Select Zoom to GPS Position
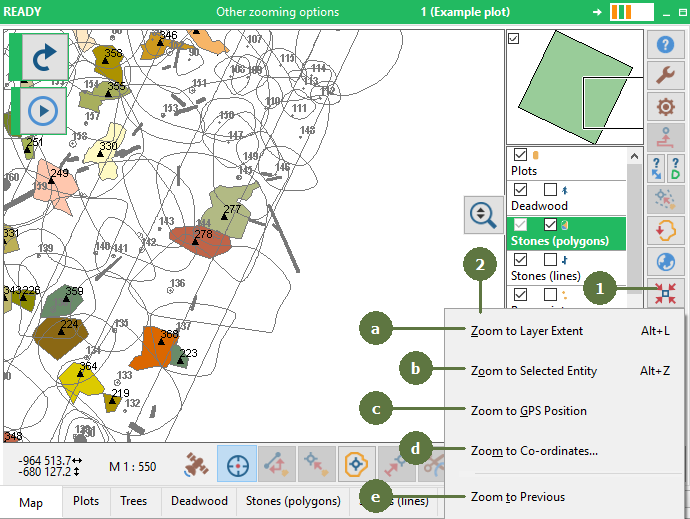This screenshot has width=690, height=519. pyautogui.click(x=528, y=410)
